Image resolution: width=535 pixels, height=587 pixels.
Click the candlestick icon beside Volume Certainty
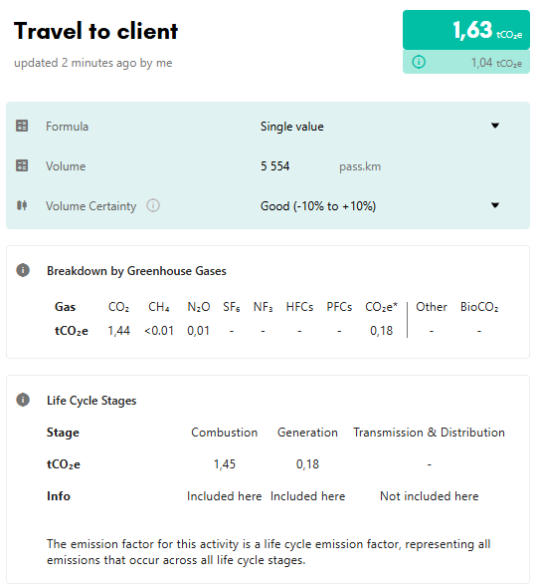[22, 206]
